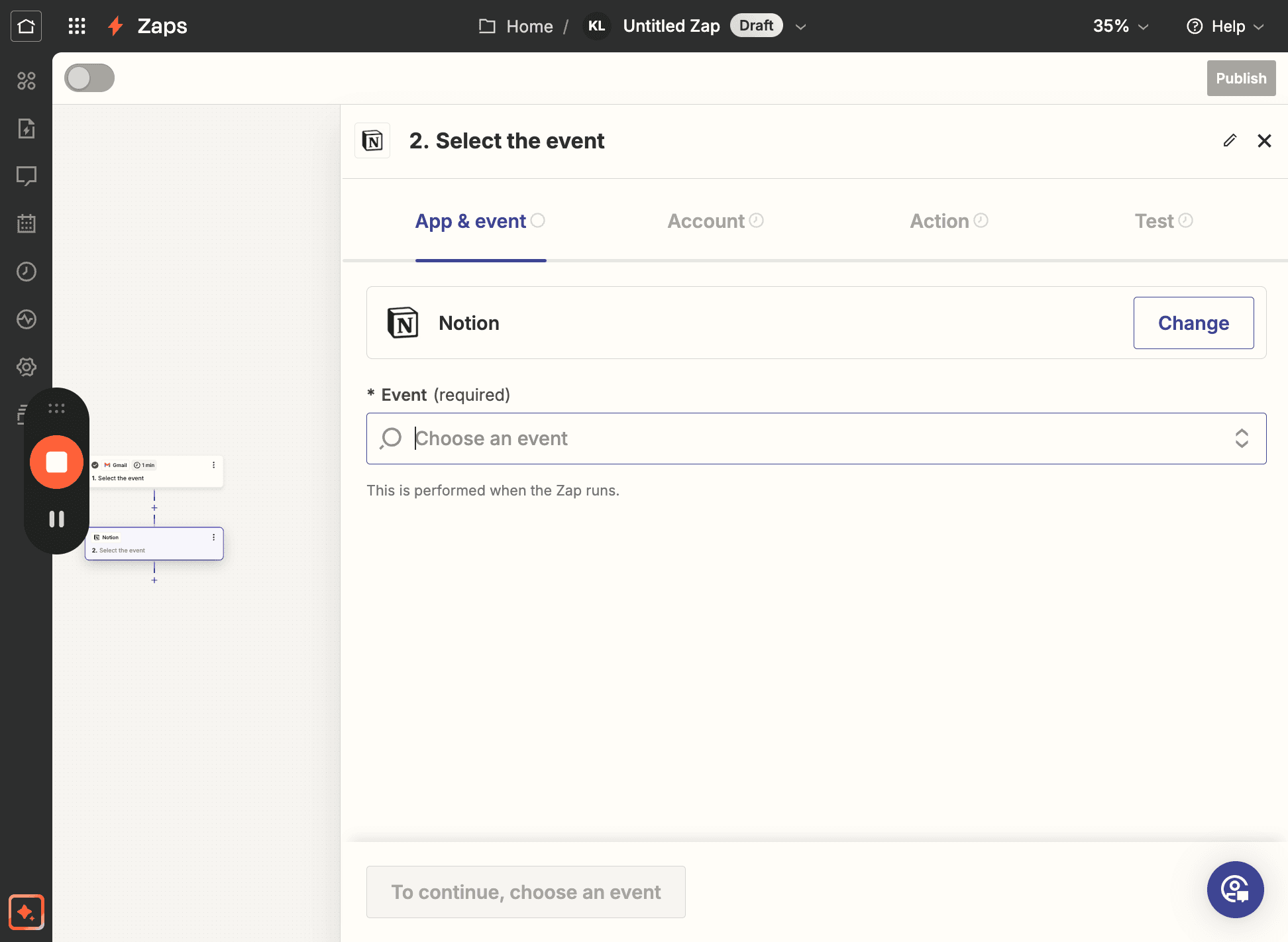Click Change to pick a different app
This screenshot has height=942, width=1288.
(1193, 323)
